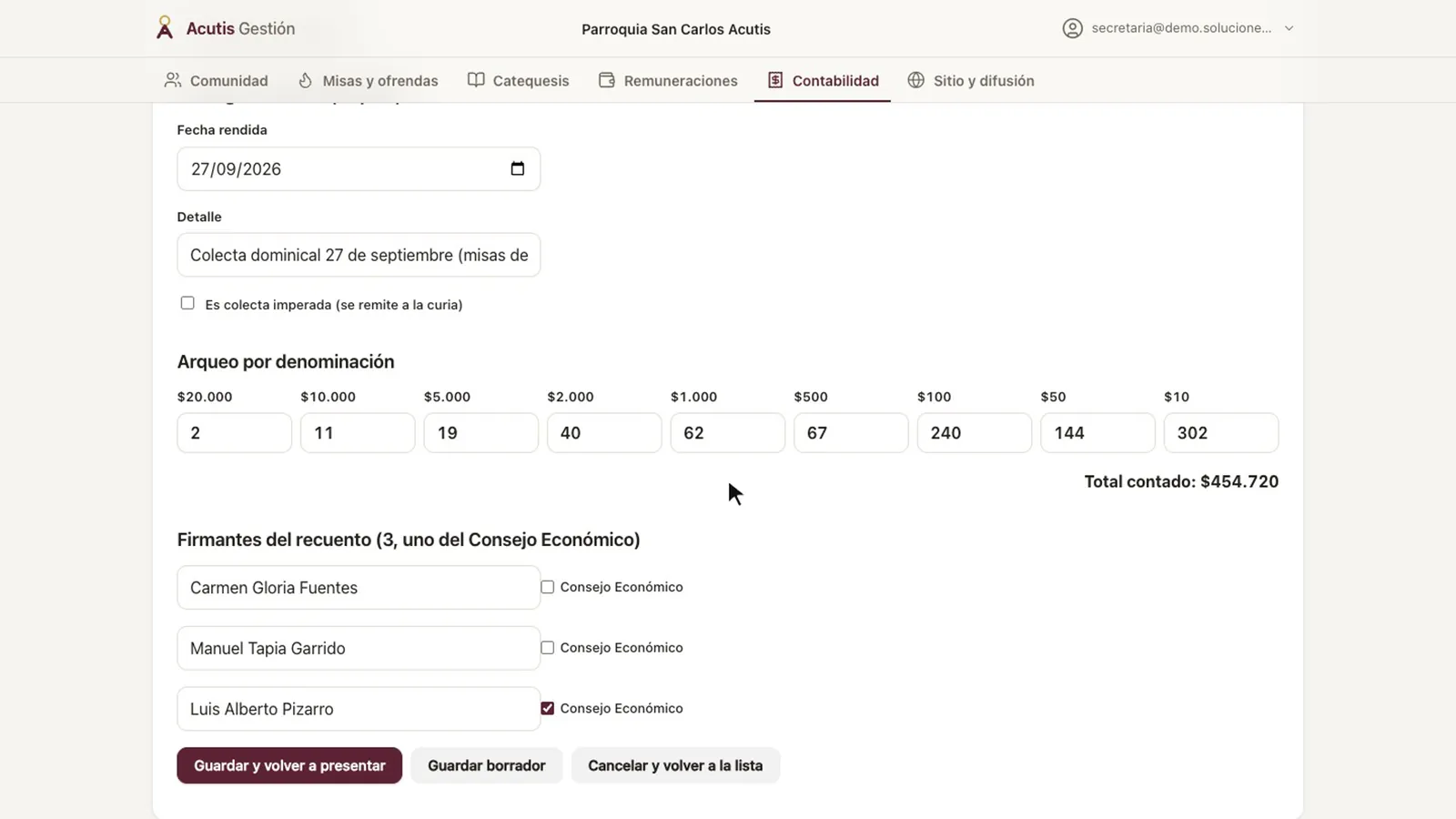Click the Fecha rendida date field
1456x819 pixels.
click(x=359, y=168)
